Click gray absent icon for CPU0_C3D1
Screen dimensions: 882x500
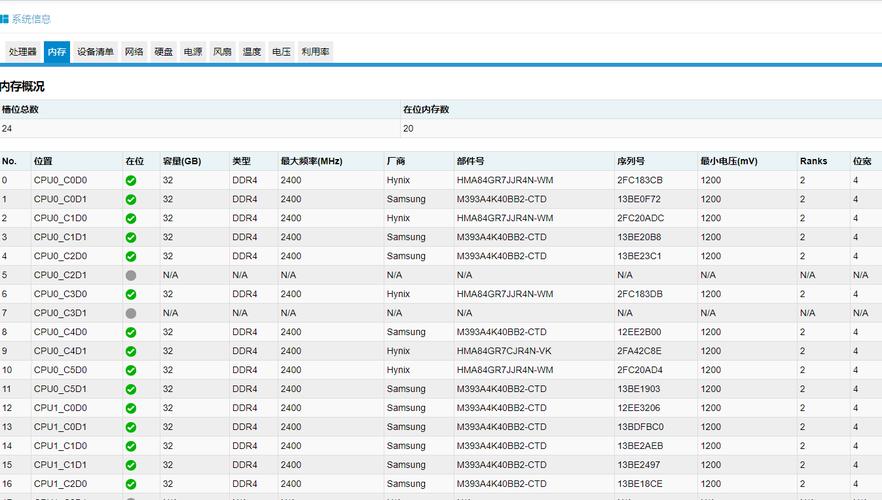(x=130, y=313)
